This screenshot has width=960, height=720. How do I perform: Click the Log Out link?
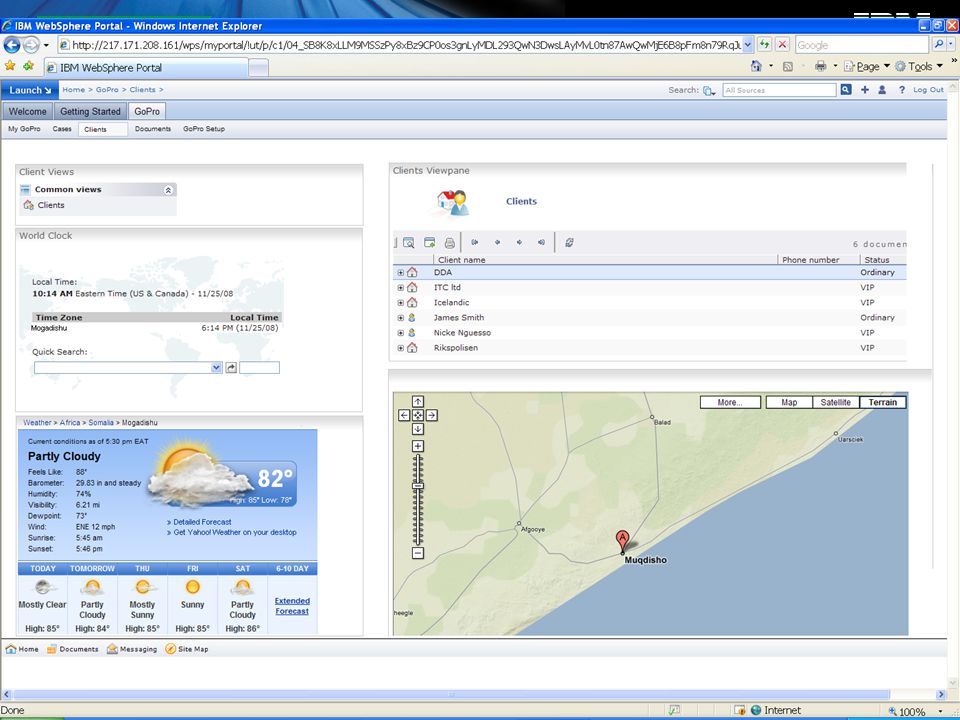(x=928, y=89)
